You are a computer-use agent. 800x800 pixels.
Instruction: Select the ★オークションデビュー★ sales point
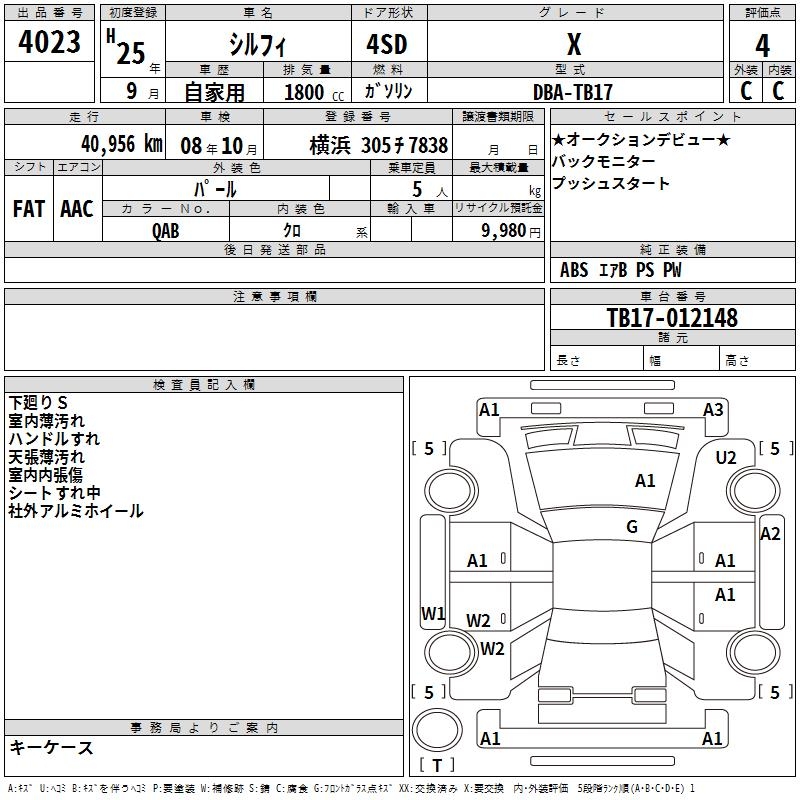tap(641, 139)
